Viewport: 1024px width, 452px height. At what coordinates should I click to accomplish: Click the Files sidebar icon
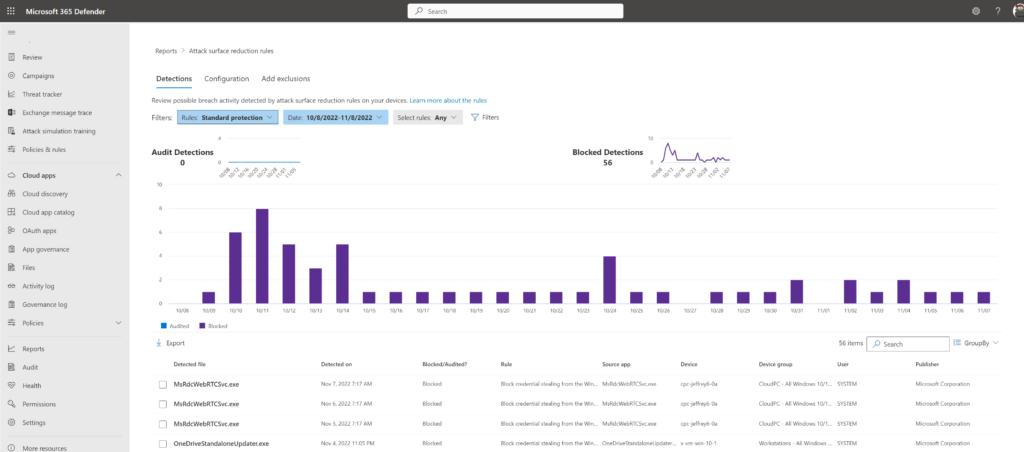pos(11,268)
